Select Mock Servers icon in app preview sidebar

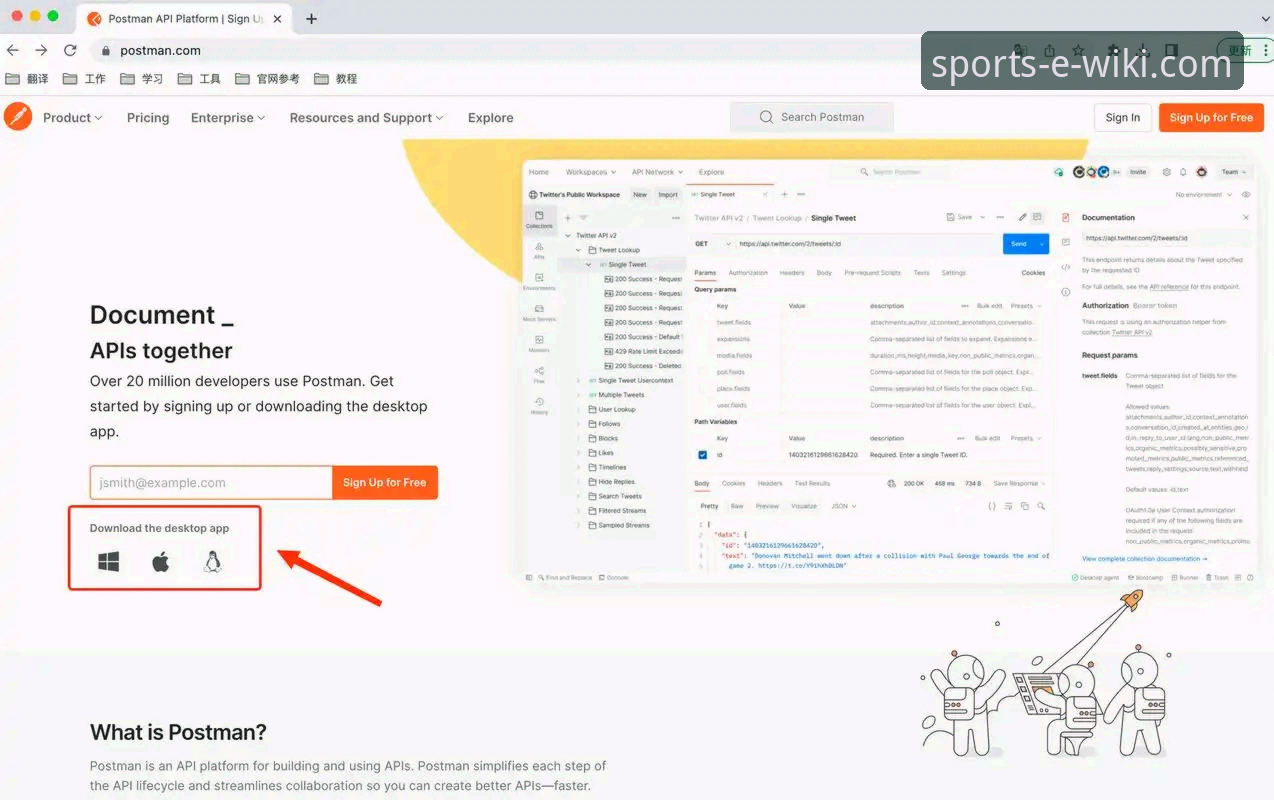pos(539,313)
